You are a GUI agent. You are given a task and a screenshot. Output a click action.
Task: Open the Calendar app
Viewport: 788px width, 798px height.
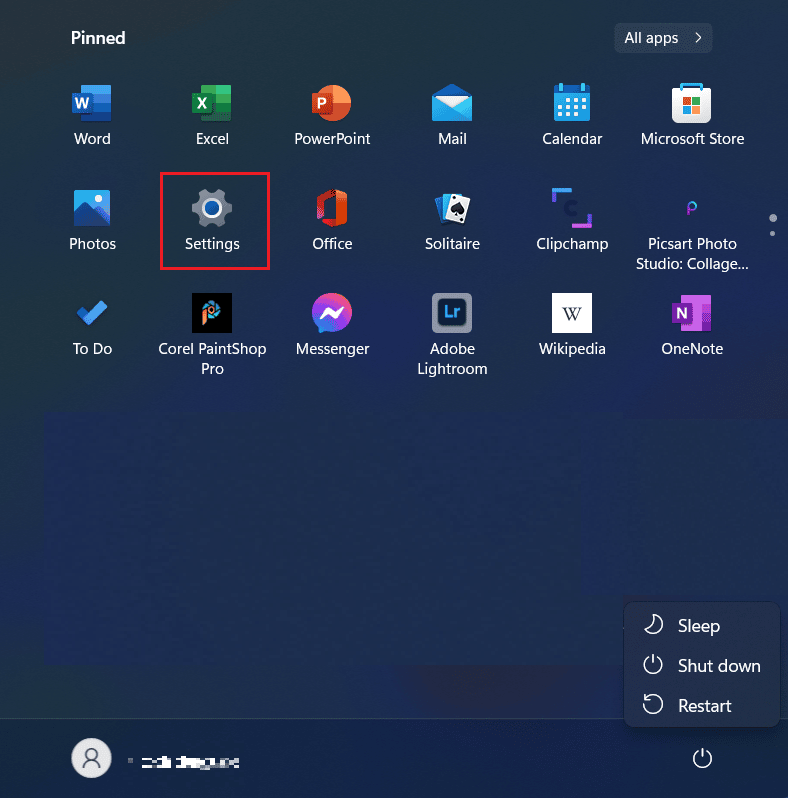(572, 116)
